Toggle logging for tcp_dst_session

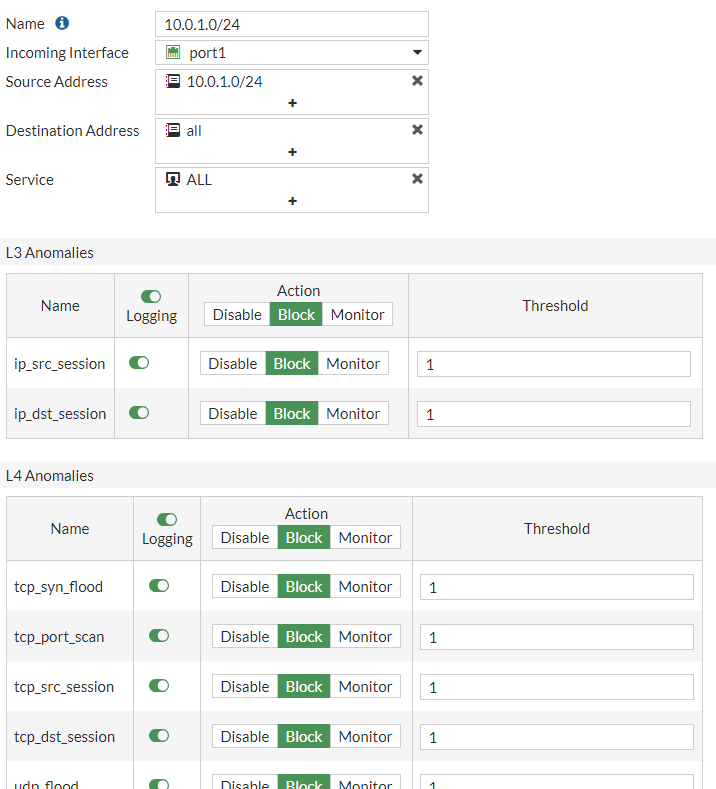click(159, 736)
